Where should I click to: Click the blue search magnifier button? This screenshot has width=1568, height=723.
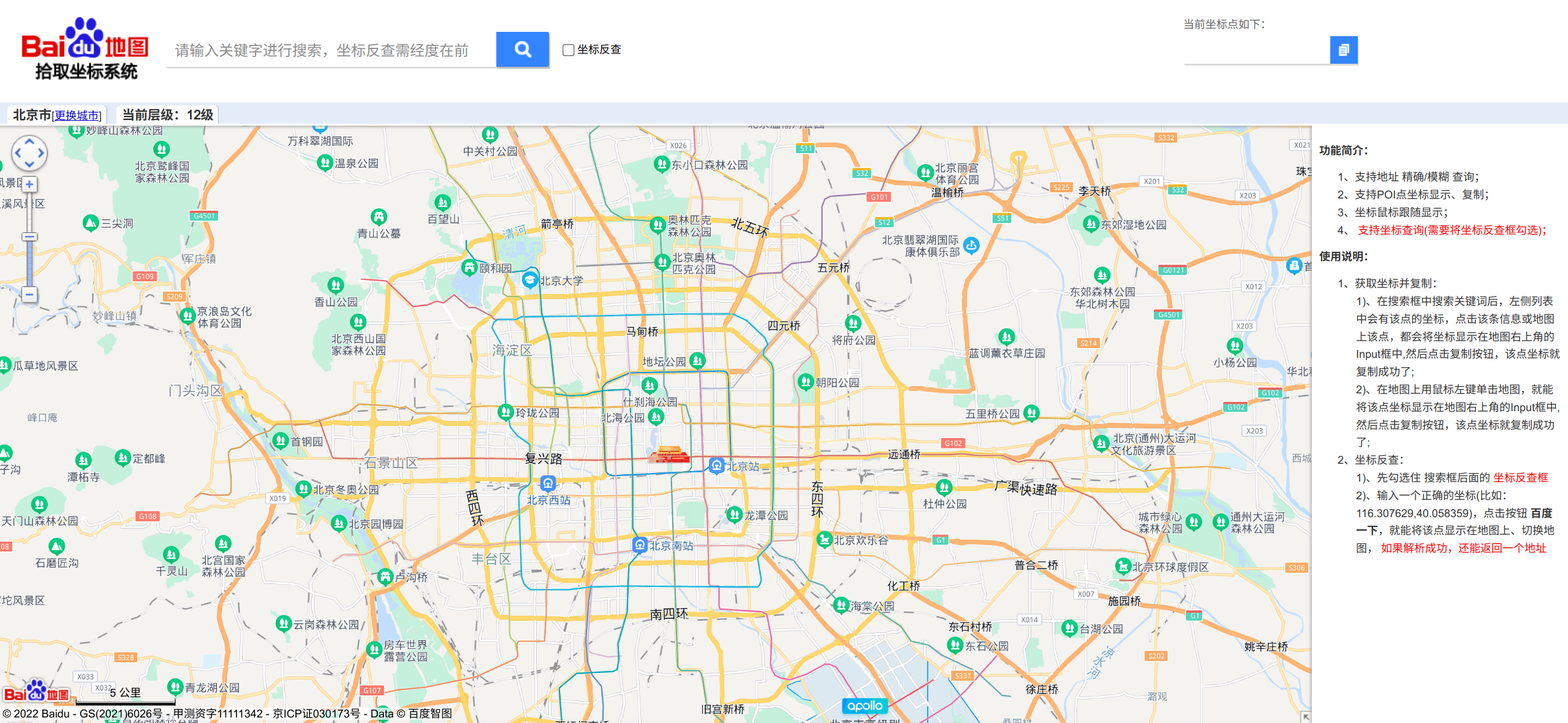click(x=522, y=49)
